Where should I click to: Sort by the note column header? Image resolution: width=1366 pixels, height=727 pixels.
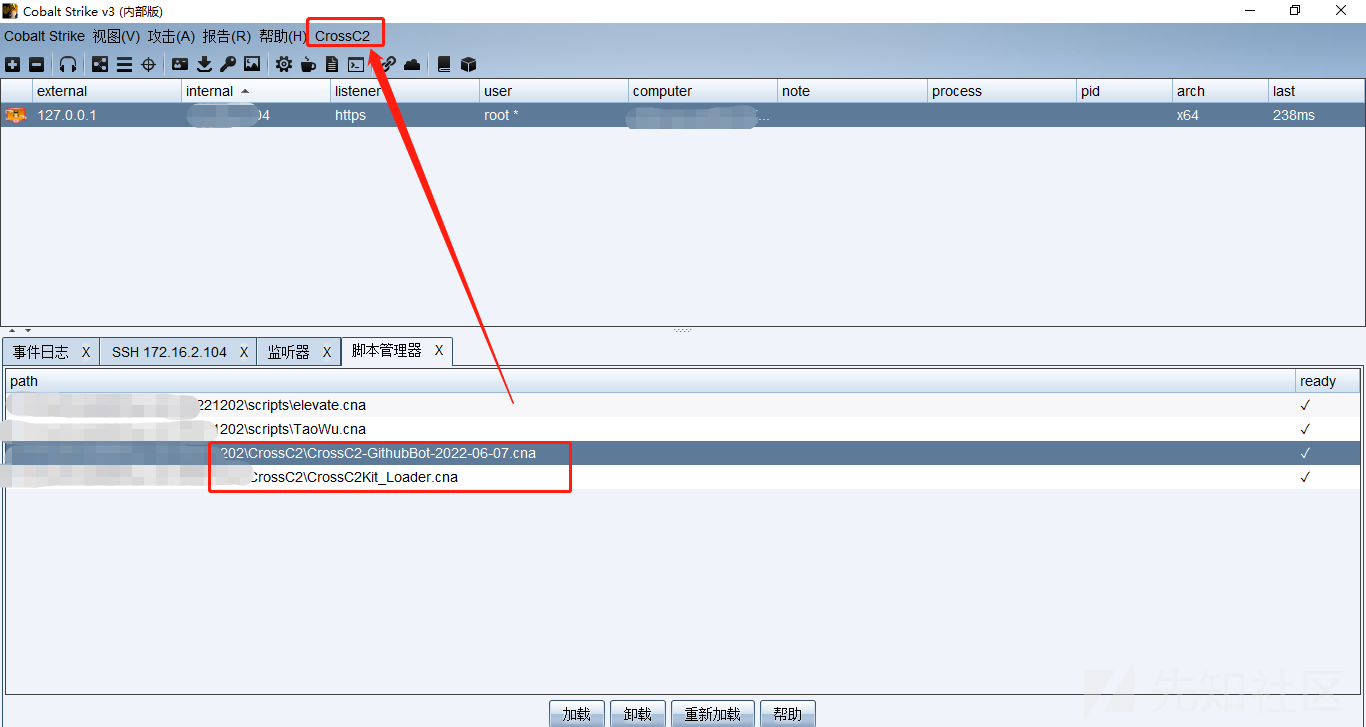[x=852, y=91]
